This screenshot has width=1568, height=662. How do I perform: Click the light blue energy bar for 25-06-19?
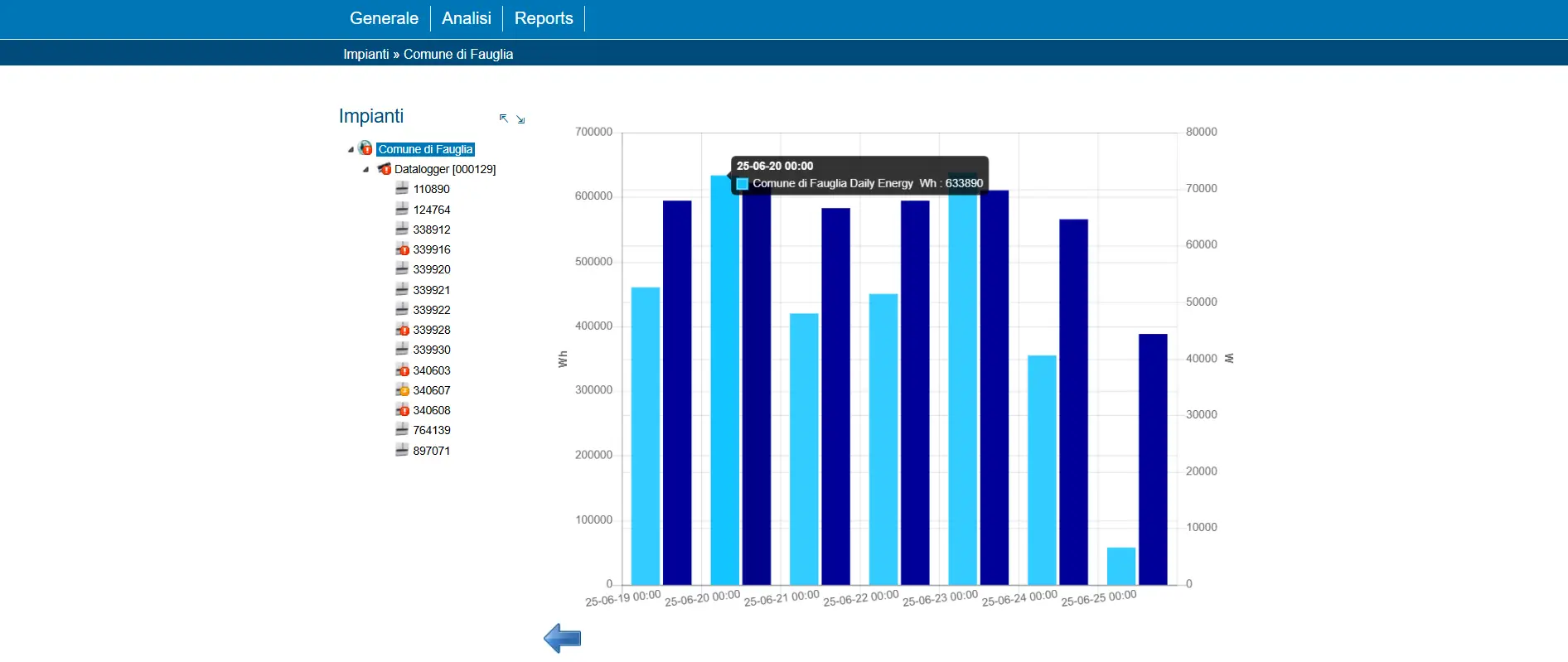pos(646,436)
